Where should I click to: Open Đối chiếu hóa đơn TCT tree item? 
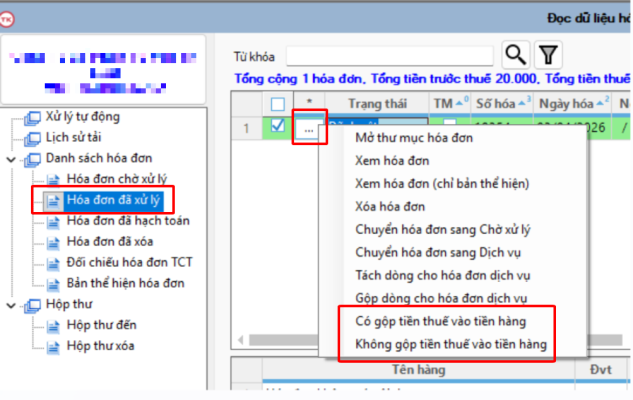click(x=130, y=262)
